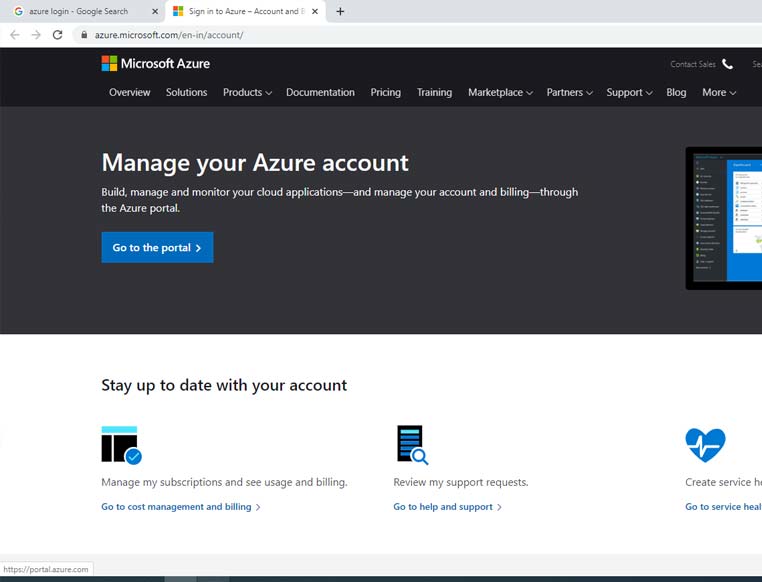Click the browser back arrow
The height and width of the screenshot is (582, 762).
pos(15,35)
